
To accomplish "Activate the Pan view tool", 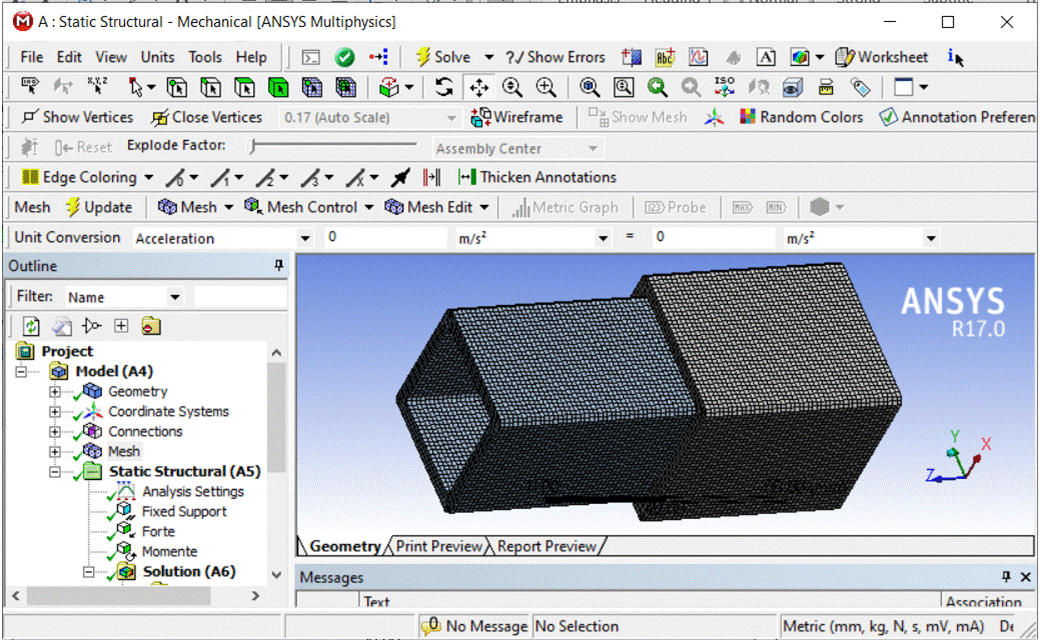I will [x=479, y=87].
